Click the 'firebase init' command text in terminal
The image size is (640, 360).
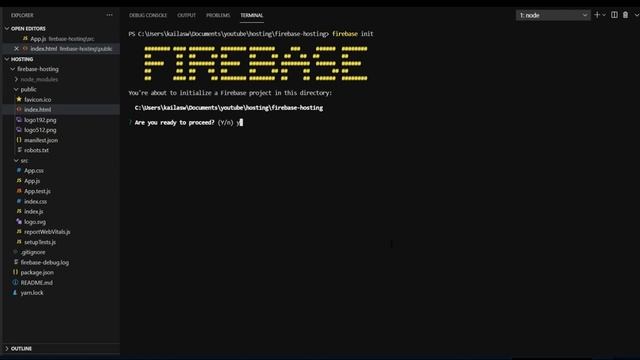click(x=353, y=34)
